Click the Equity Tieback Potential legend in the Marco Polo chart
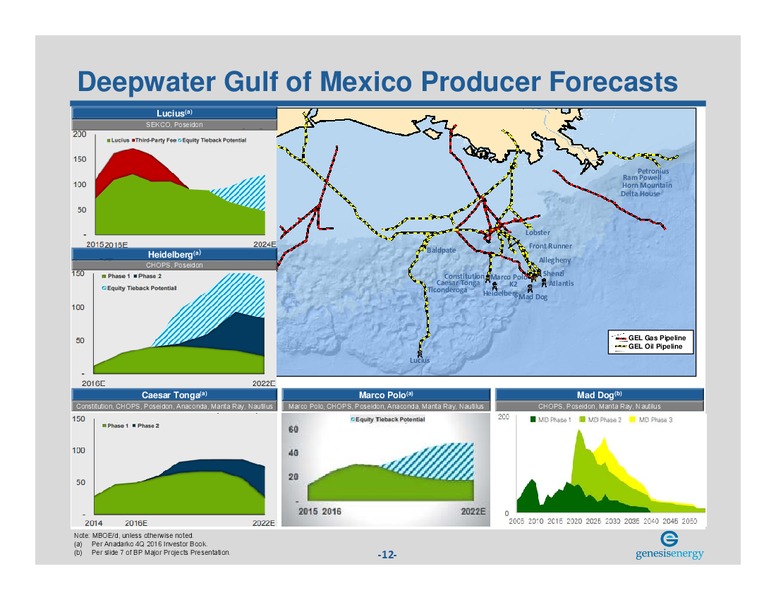The image size is (776, 600). [x=388, y=419]
